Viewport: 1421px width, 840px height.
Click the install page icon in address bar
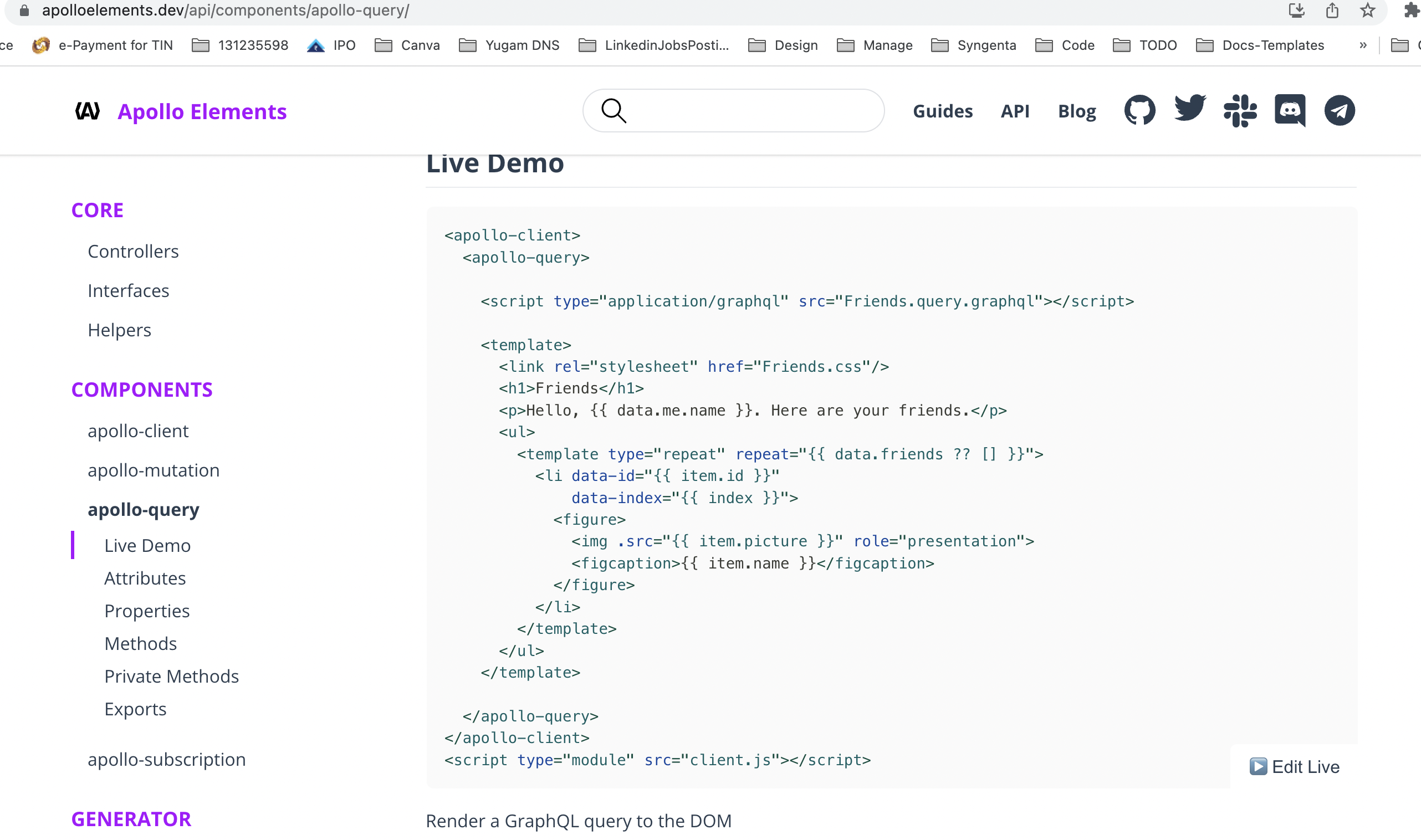coord(1296,10)
